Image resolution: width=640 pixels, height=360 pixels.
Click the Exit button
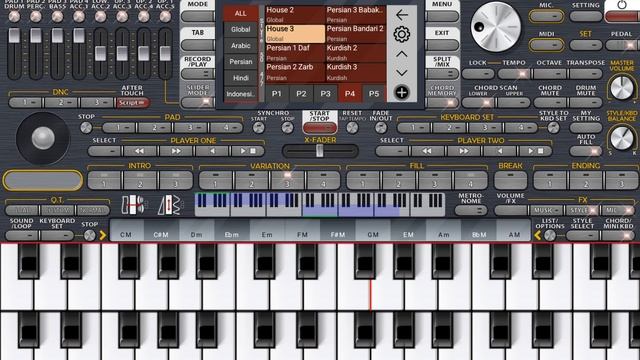coord(442,45)
